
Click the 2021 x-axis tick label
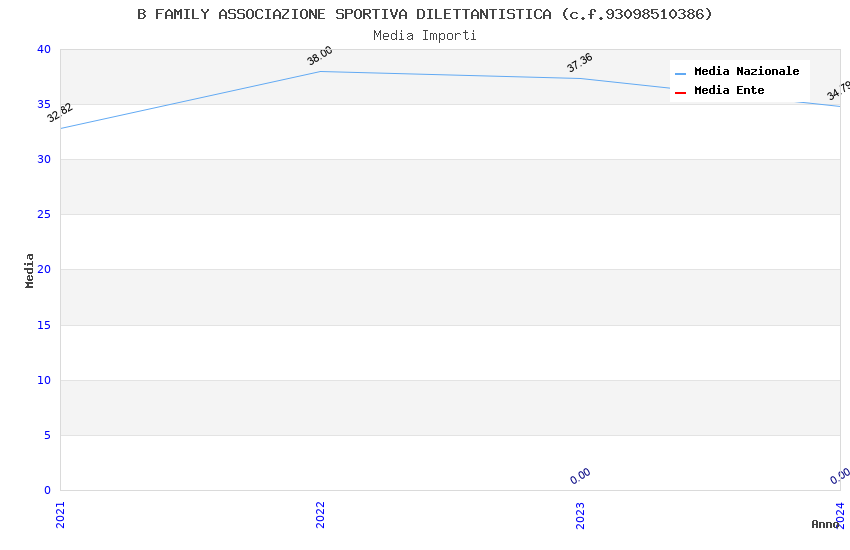pos(60,514)
